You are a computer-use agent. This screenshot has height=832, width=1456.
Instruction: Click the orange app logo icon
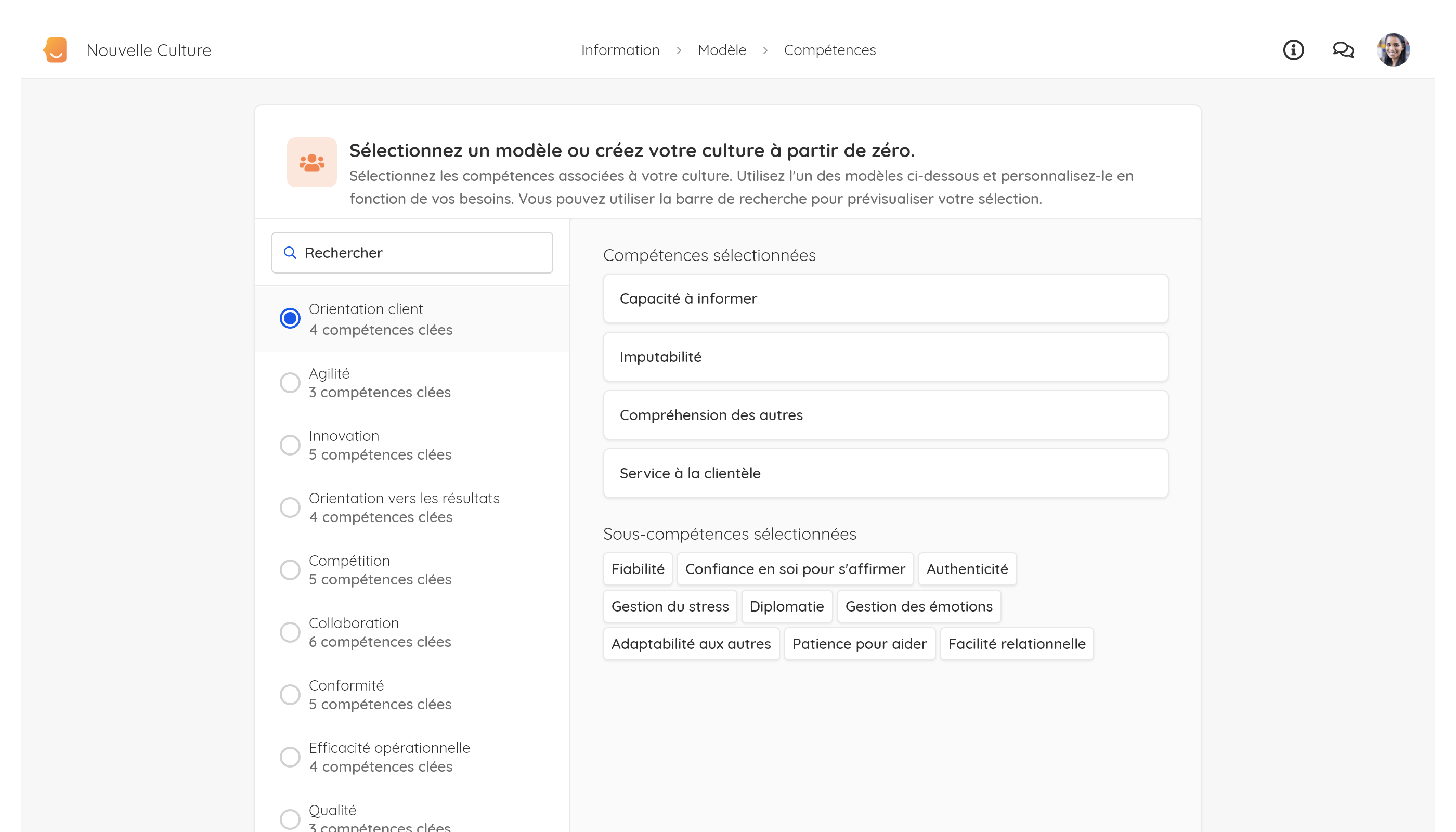click(56, 50)
